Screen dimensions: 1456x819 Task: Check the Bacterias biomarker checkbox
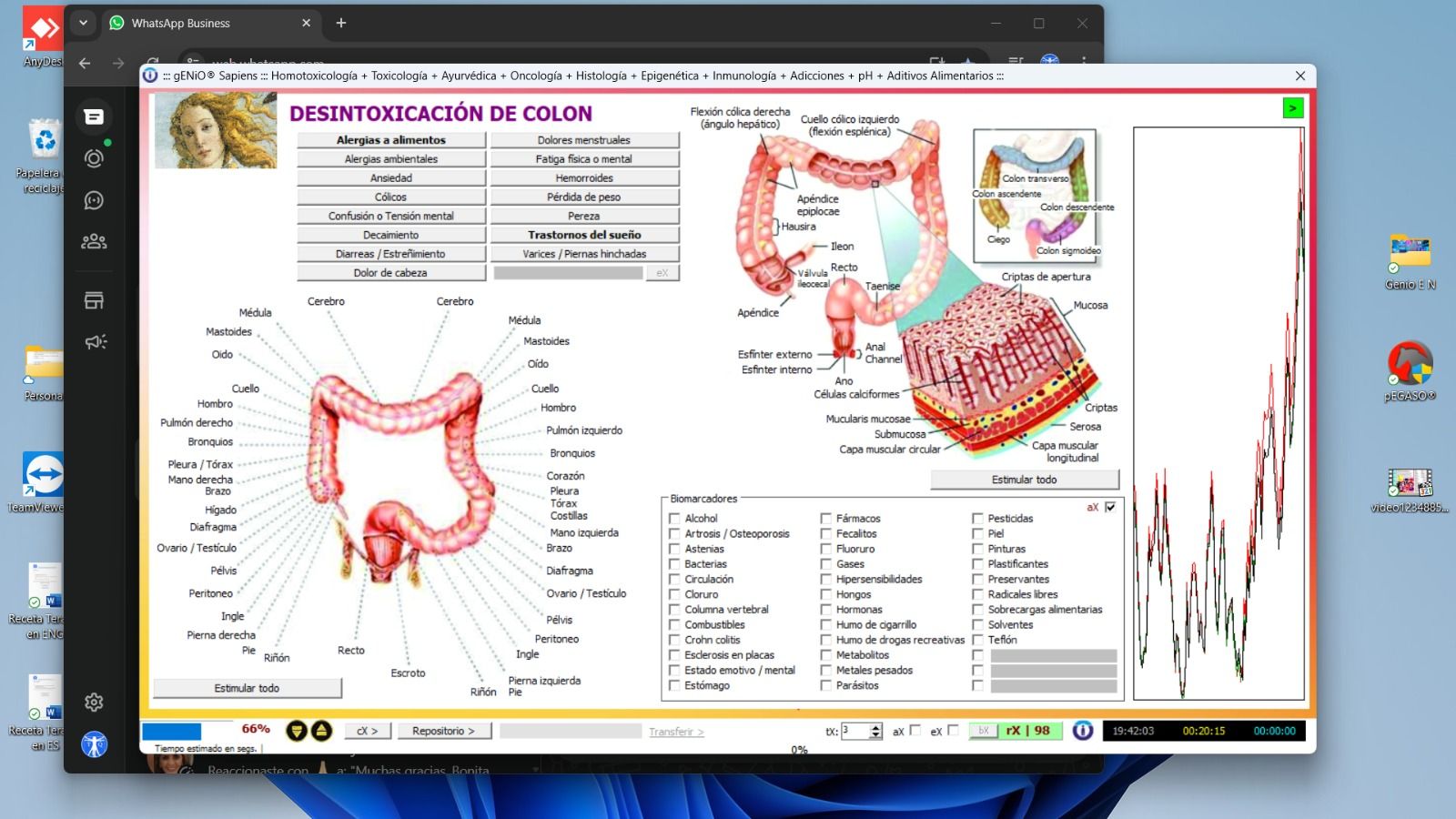tap(674, 563)
